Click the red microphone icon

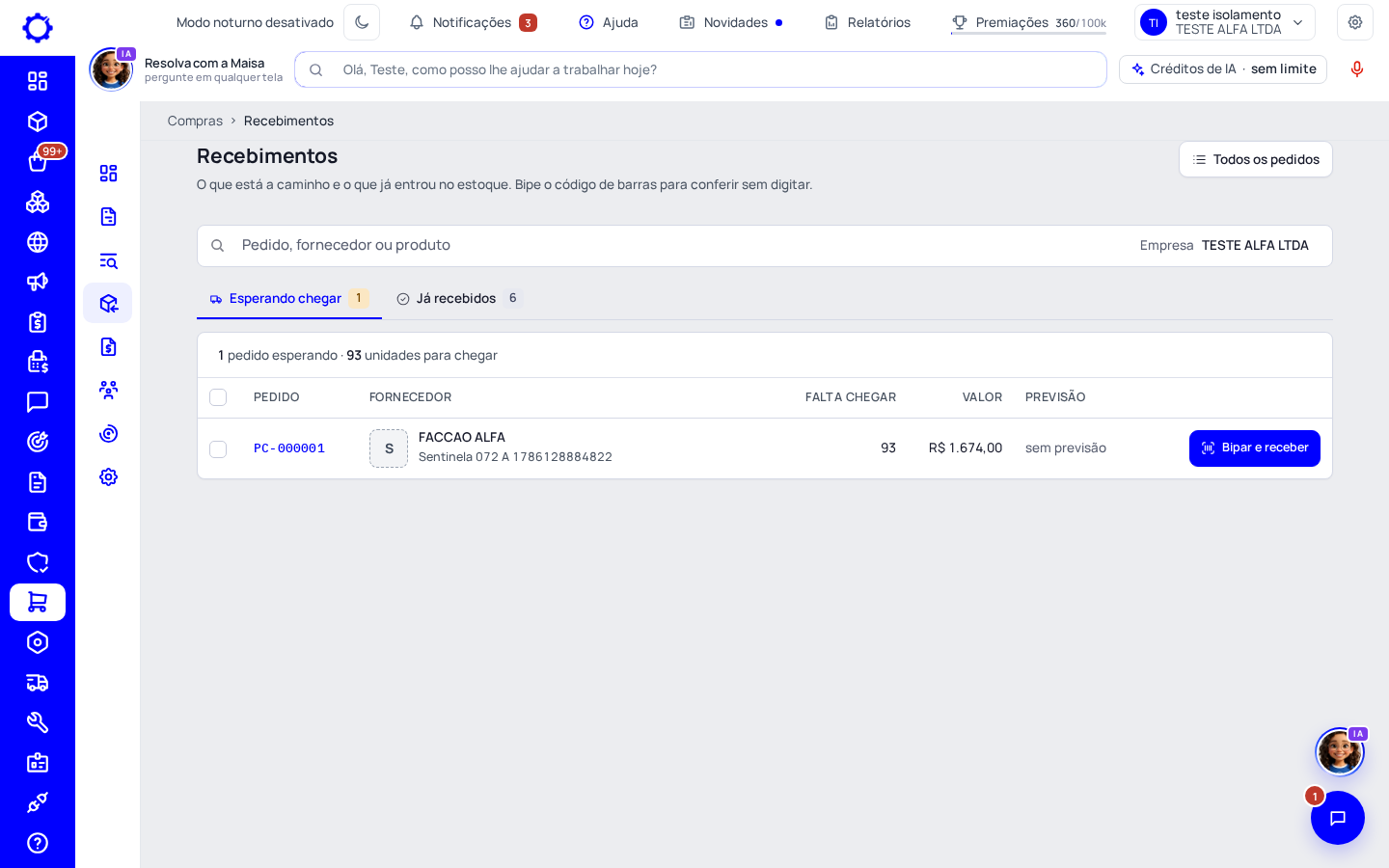click(1357, 69)
